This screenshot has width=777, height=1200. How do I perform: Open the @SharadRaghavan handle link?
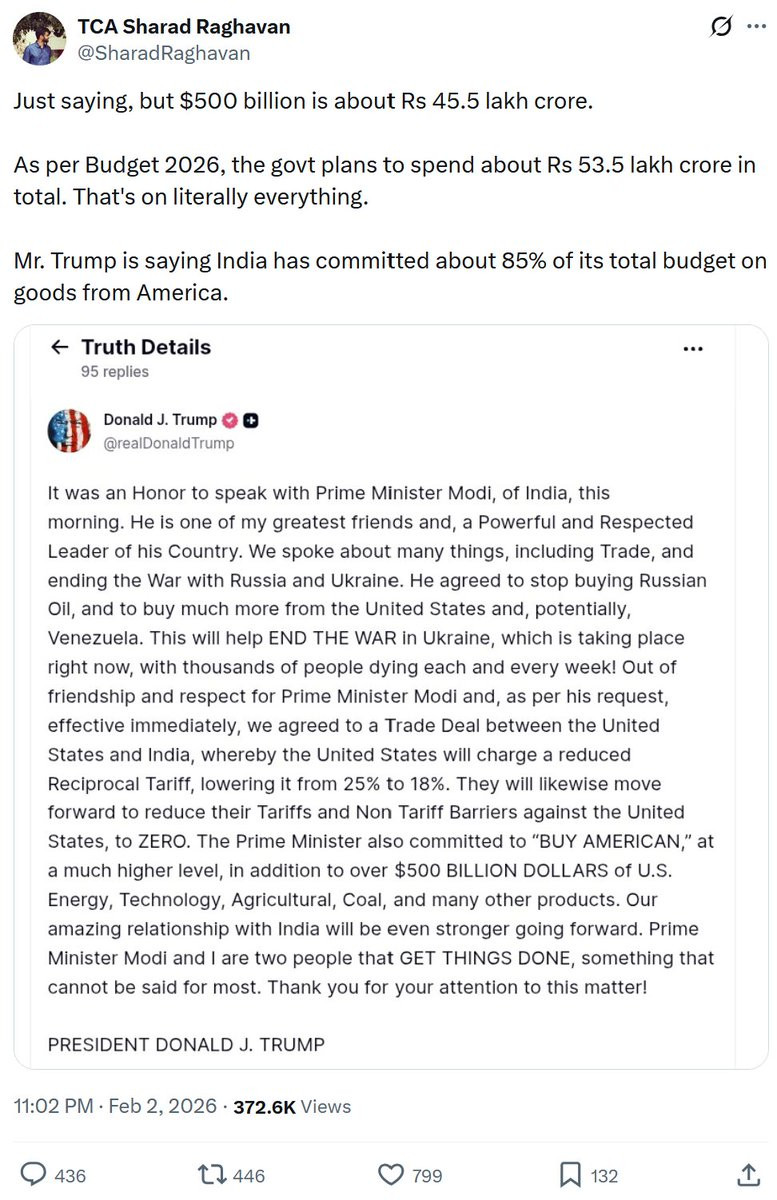[164, 53]
